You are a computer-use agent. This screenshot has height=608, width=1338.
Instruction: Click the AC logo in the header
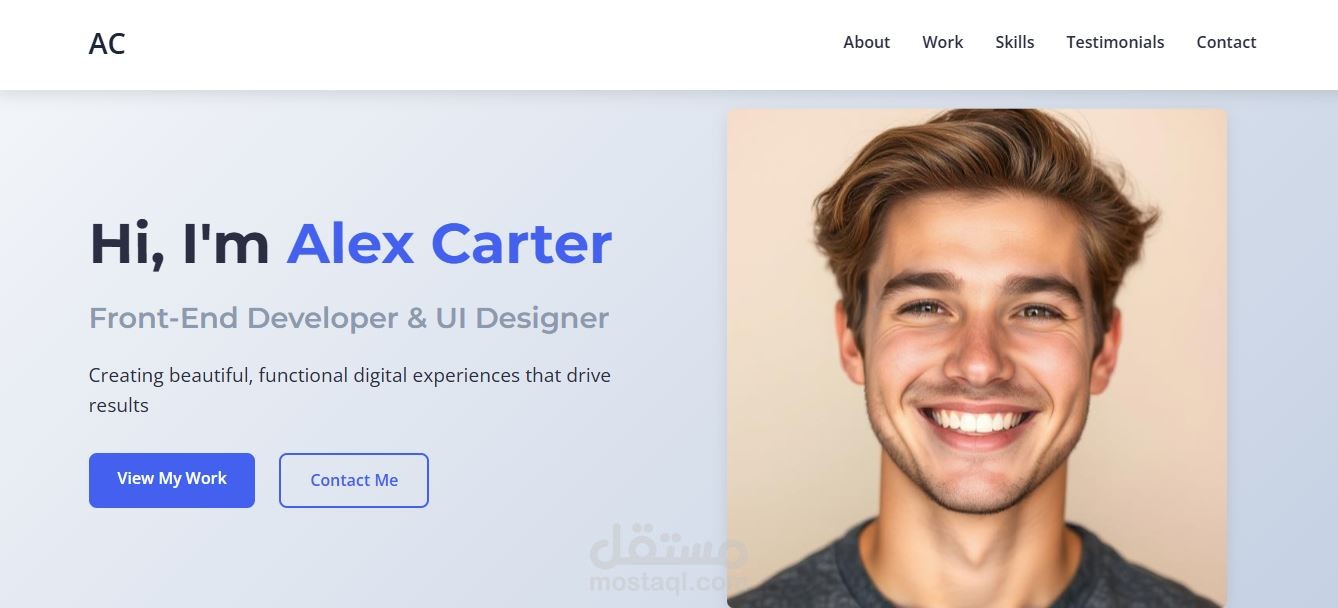click(x=107, y=44)
